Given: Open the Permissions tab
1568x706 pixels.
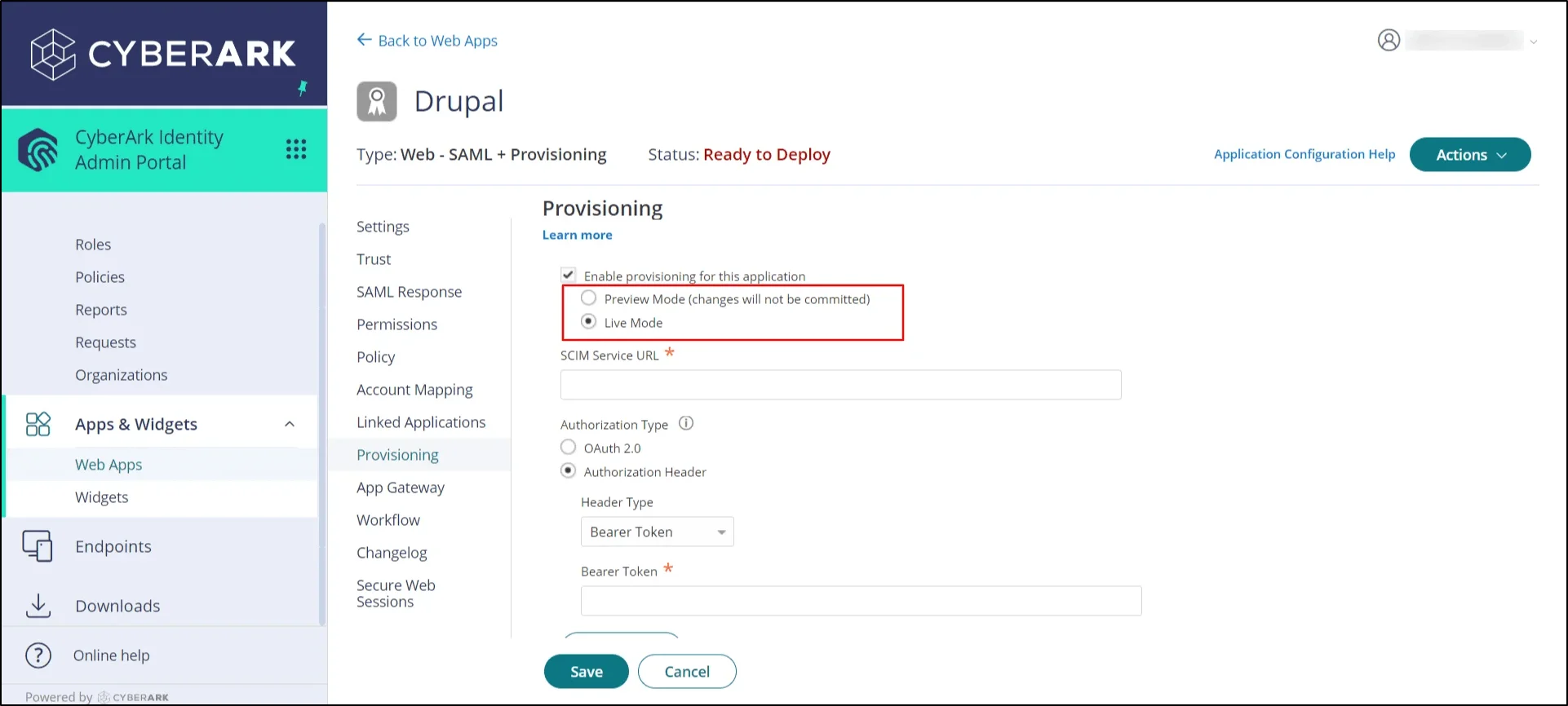Looking at the screenshot, I should click(x=396, y=324).
